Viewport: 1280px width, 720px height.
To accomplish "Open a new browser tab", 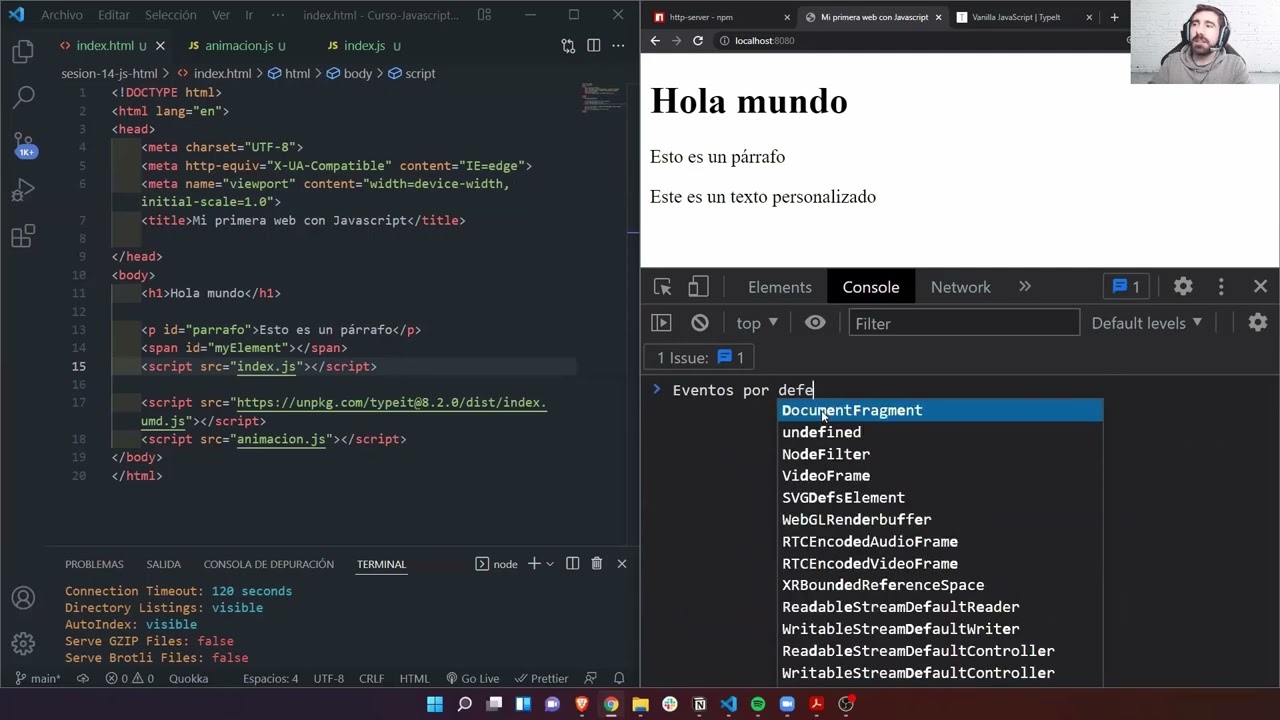I will tap(1114, 17).
